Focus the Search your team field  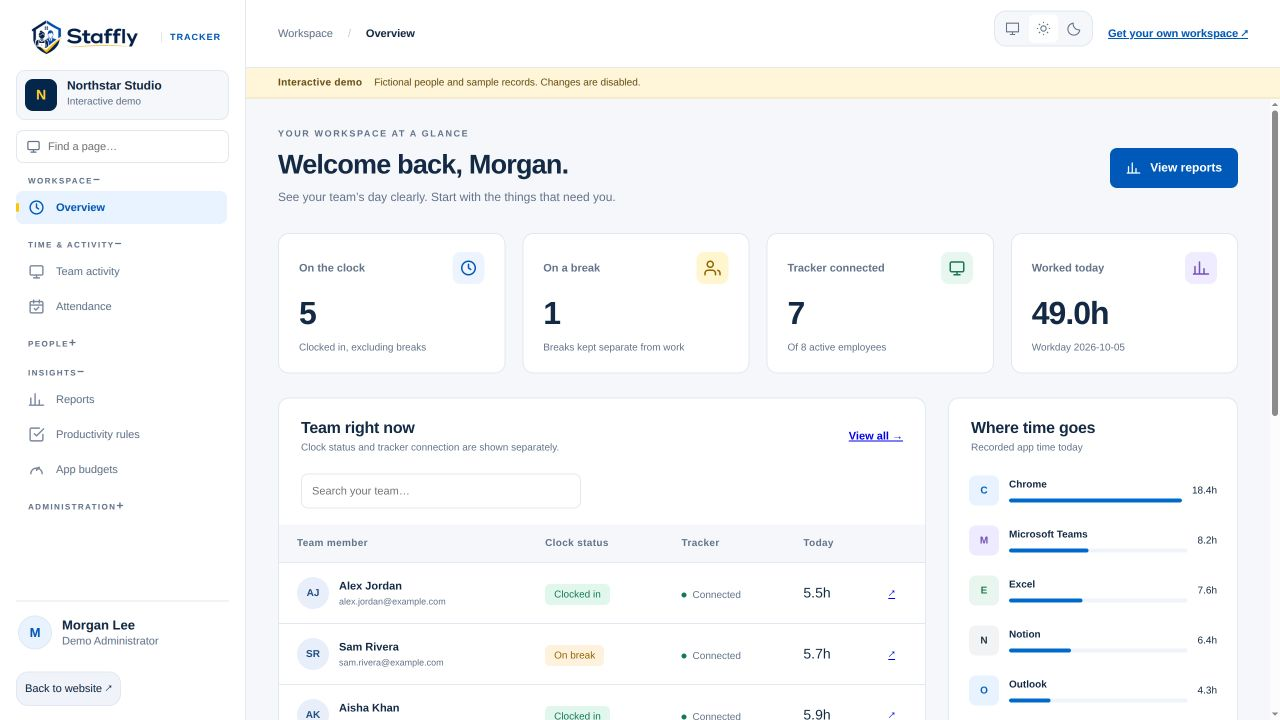coord(441,491)
